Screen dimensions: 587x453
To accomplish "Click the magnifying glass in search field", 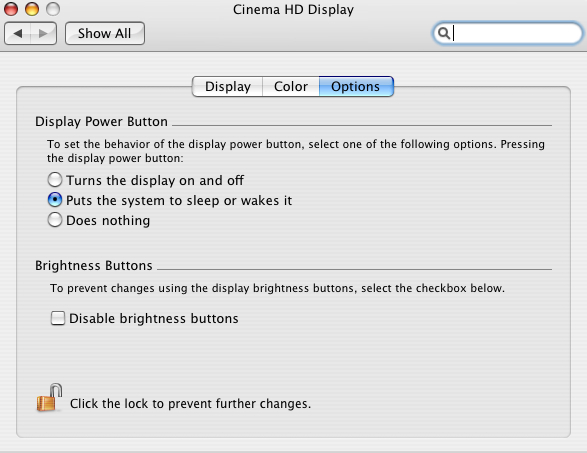I will (x=444, y=33).
